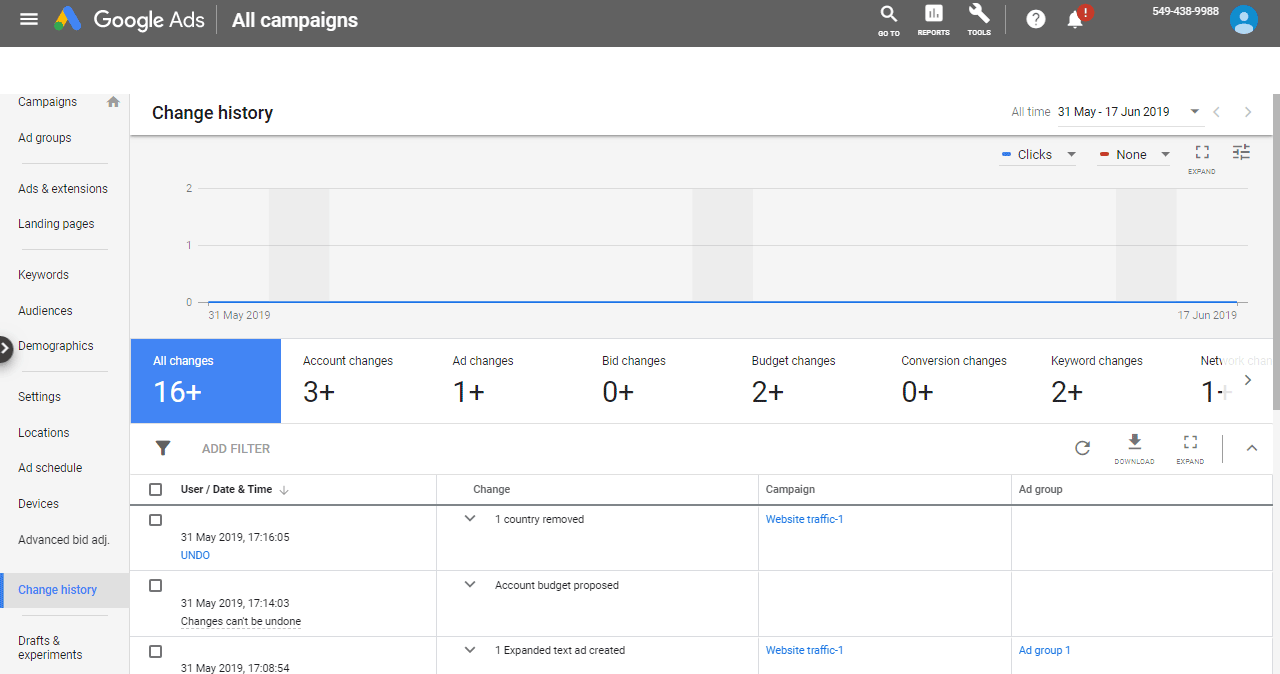Click the UNDO link
The height and width of the screenshot is (674, 1280).
(x=195, y=555)
